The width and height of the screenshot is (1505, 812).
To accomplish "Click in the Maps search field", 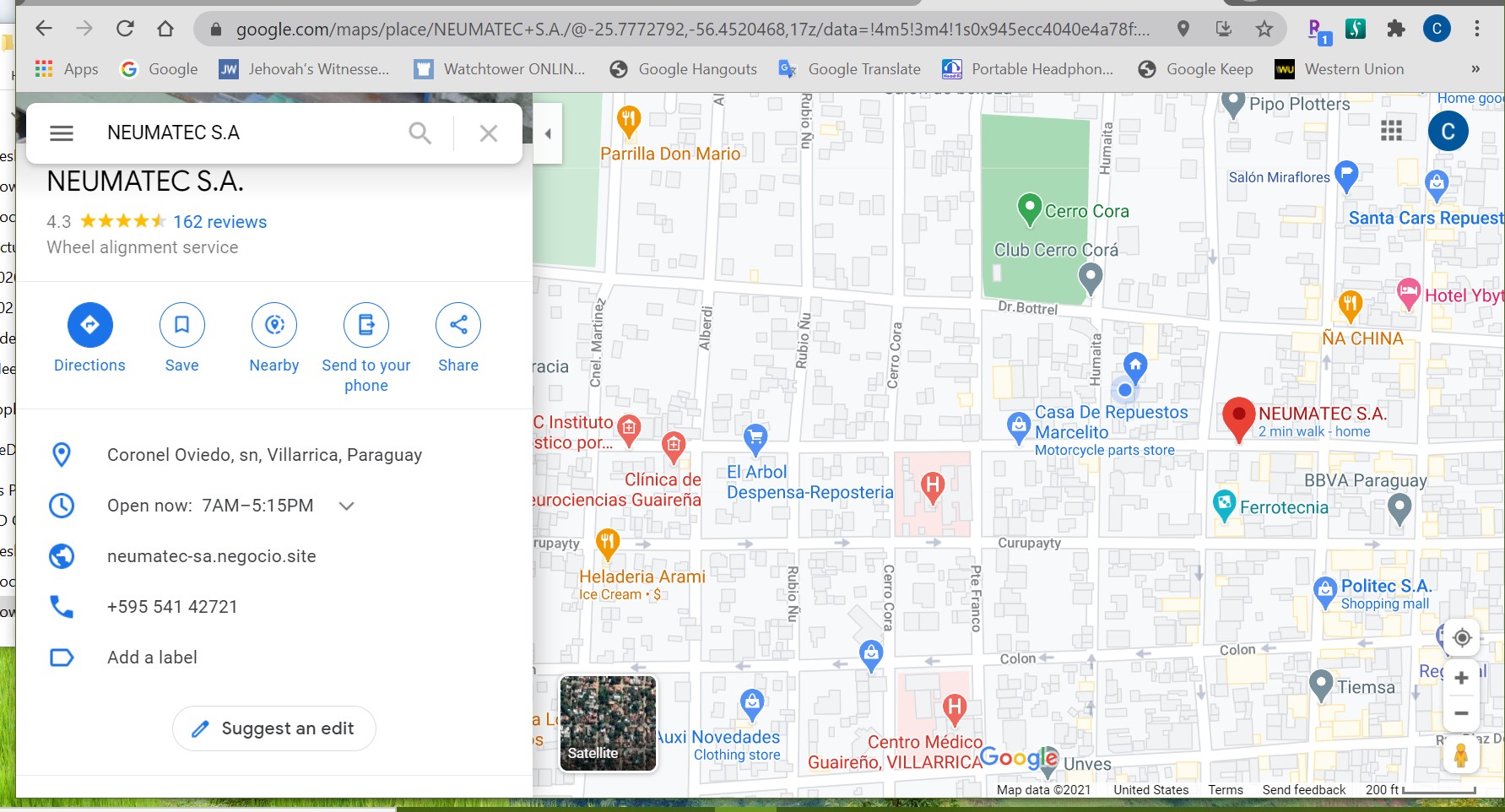I will (x=245, y=133).
